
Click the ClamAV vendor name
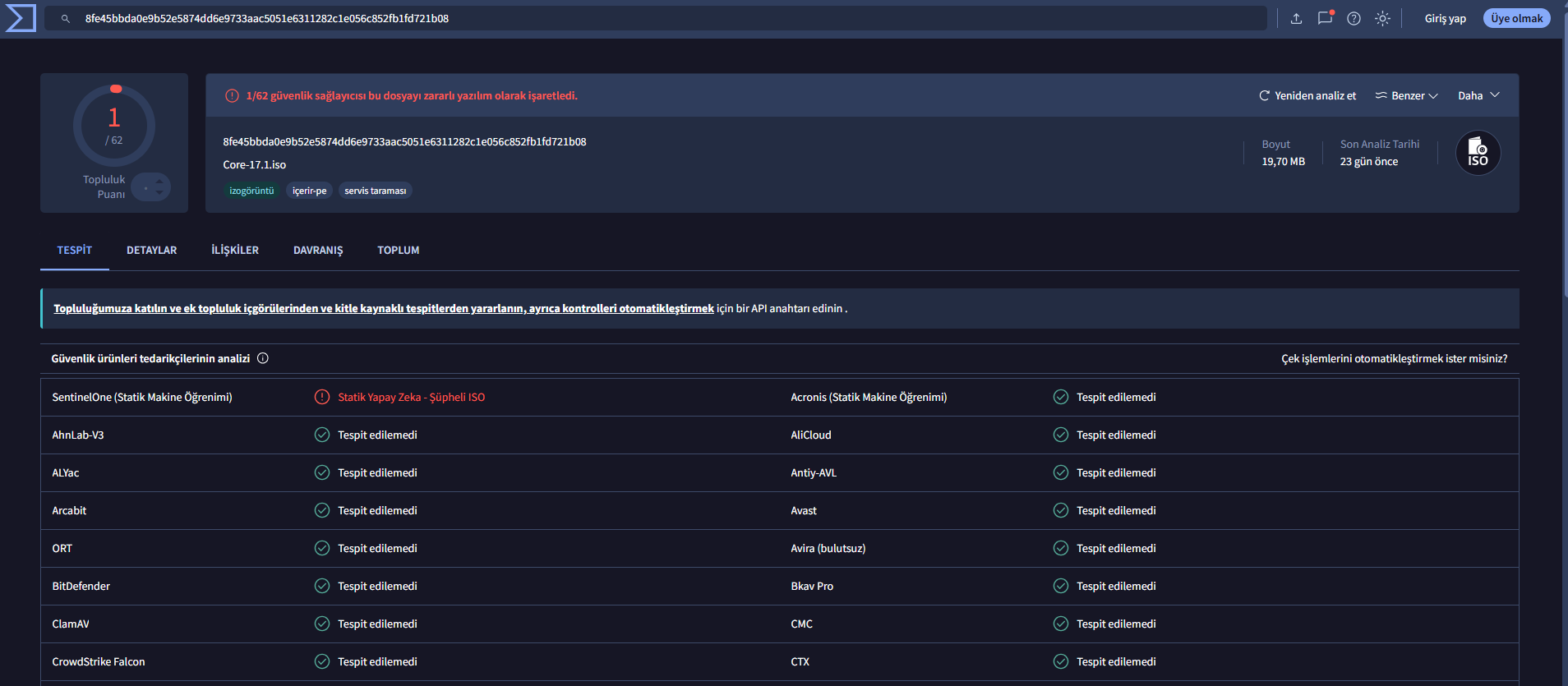[x=71, y=624]
